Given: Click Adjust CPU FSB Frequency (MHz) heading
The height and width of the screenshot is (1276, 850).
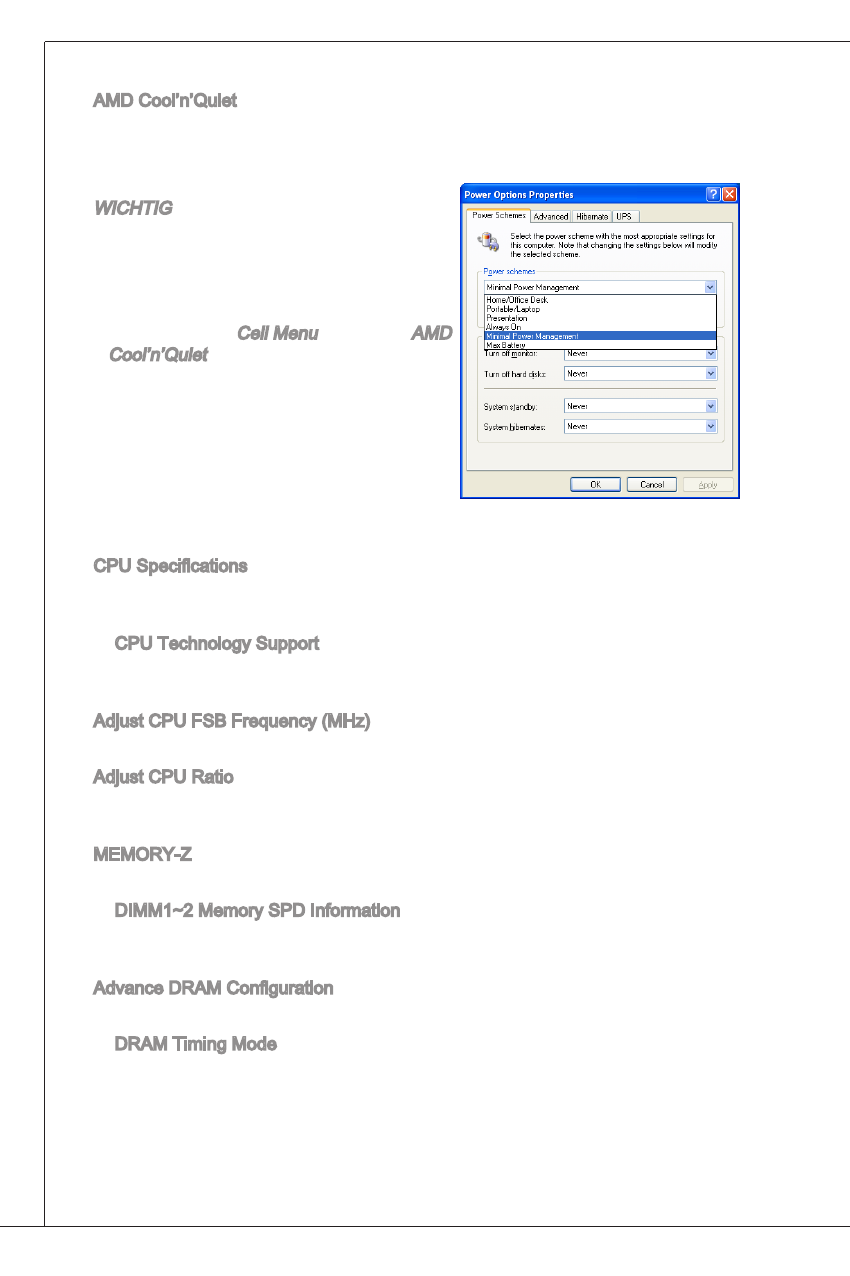Looking at the screenshot, I should [232, 721].
